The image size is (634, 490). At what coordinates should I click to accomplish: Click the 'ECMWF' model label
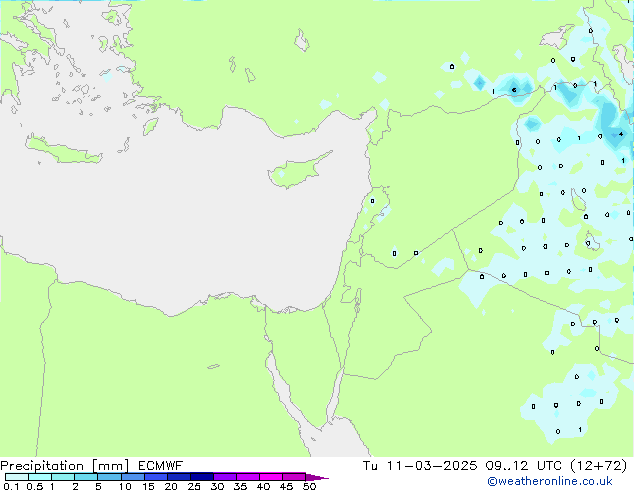(161, 466)
